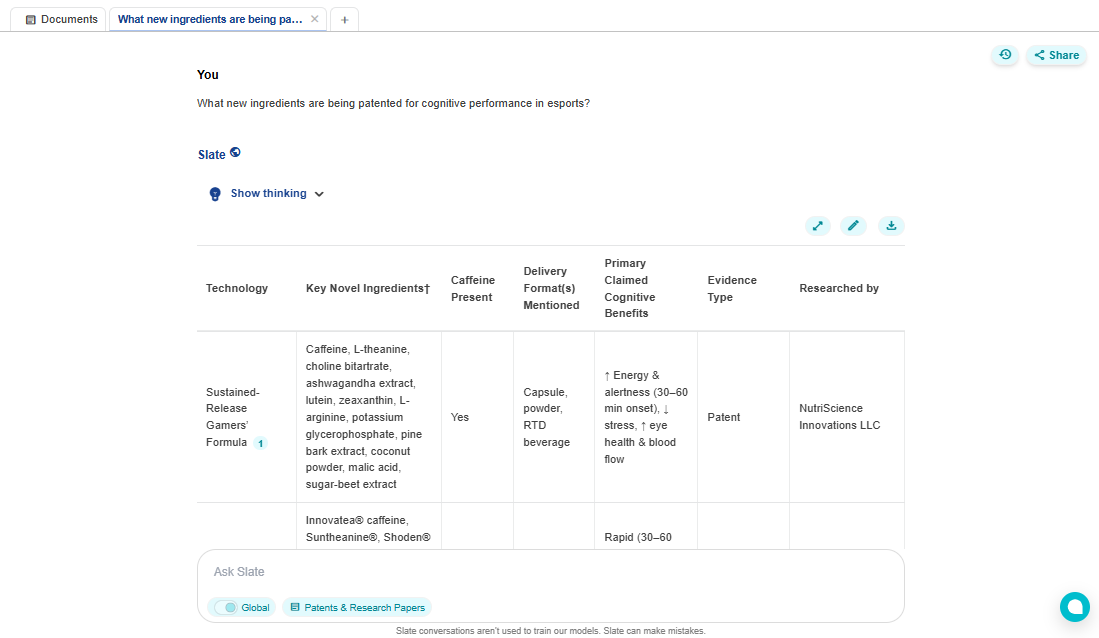Click the Technology column header
The height and width of the screenshot is (638, 1099).
pos(237,288)
